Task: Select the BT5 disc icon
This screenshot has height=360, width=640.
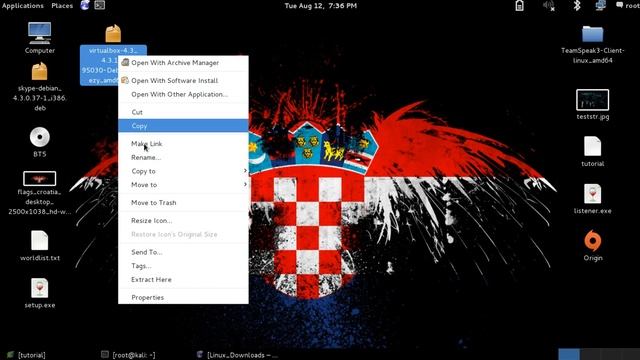Action: pos(40,137)
